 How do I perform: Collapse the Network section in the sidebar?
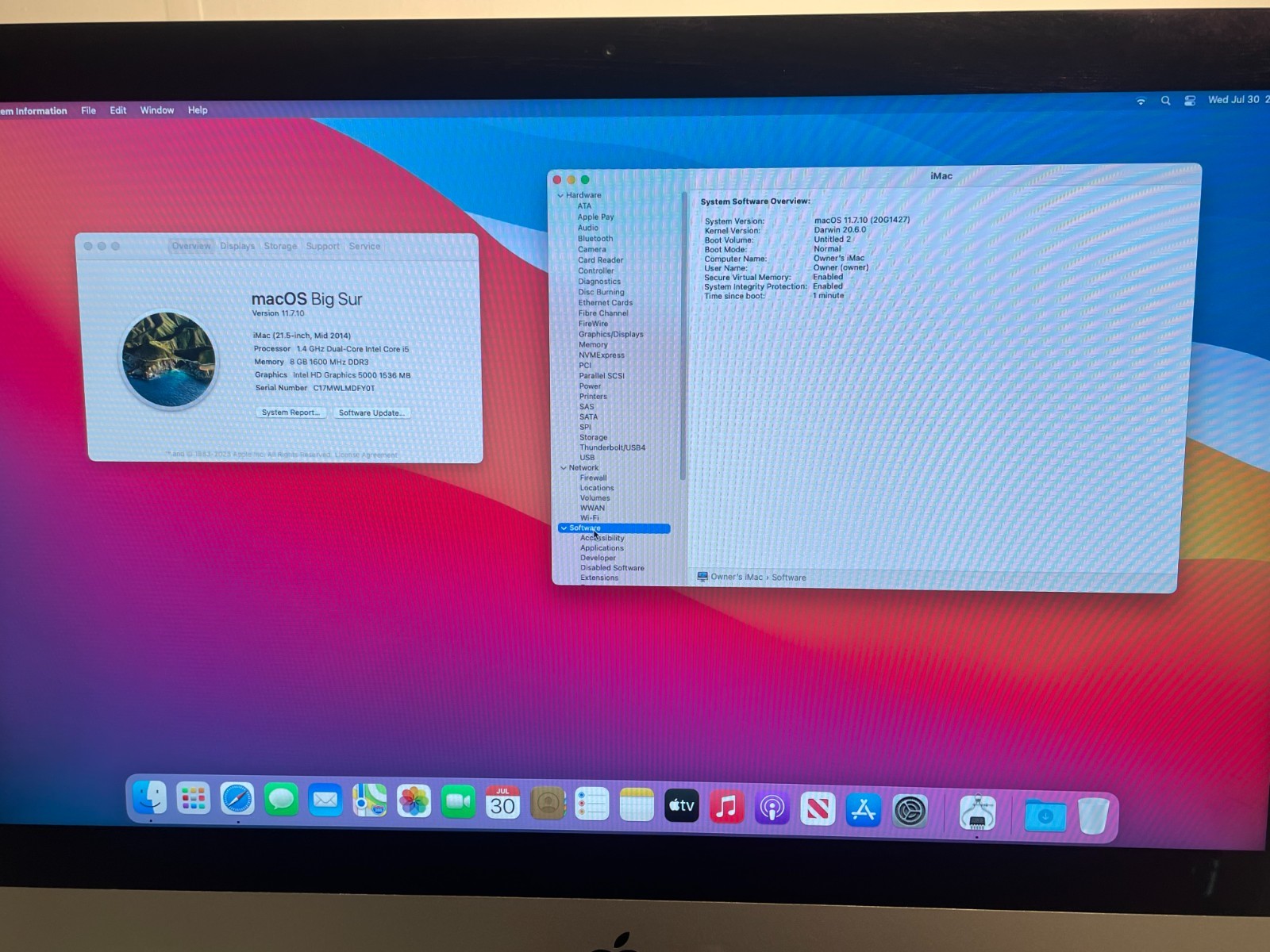[x=564, y=468]
